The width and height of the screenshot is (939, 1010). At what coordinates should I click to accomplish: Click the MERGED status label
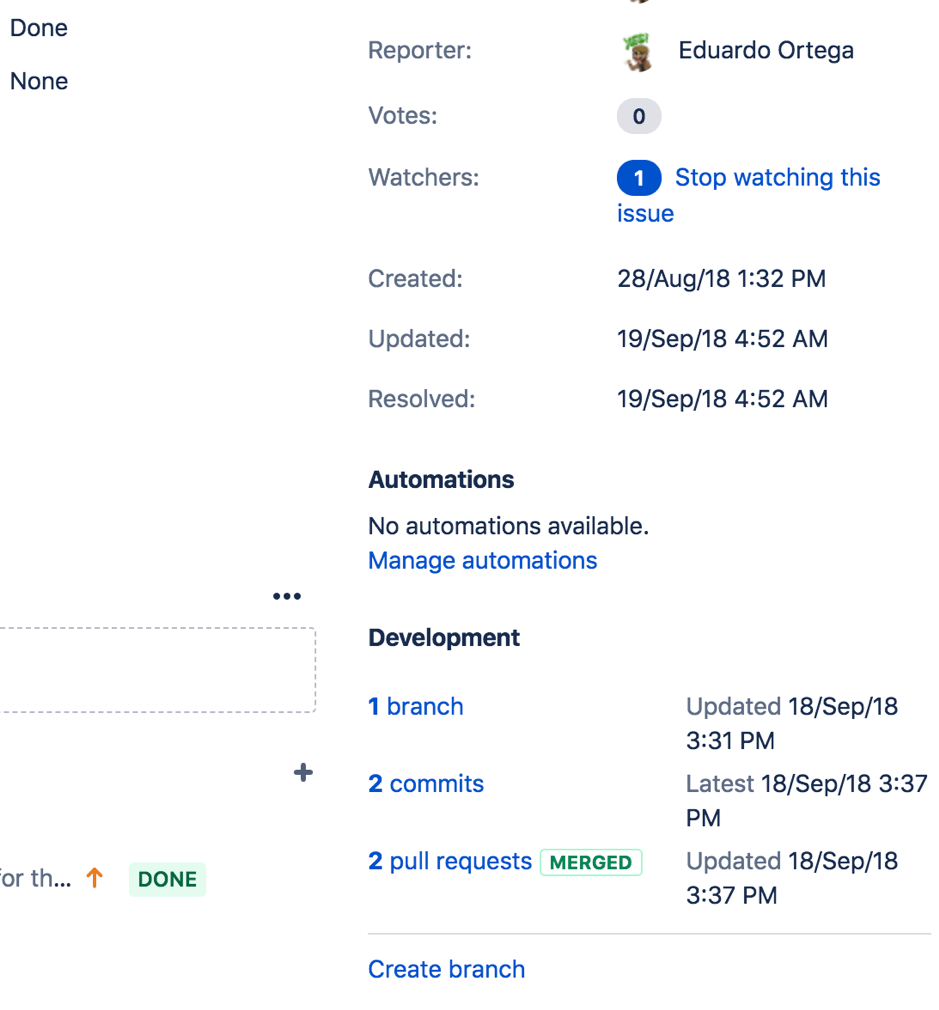[x=591, y=863]
